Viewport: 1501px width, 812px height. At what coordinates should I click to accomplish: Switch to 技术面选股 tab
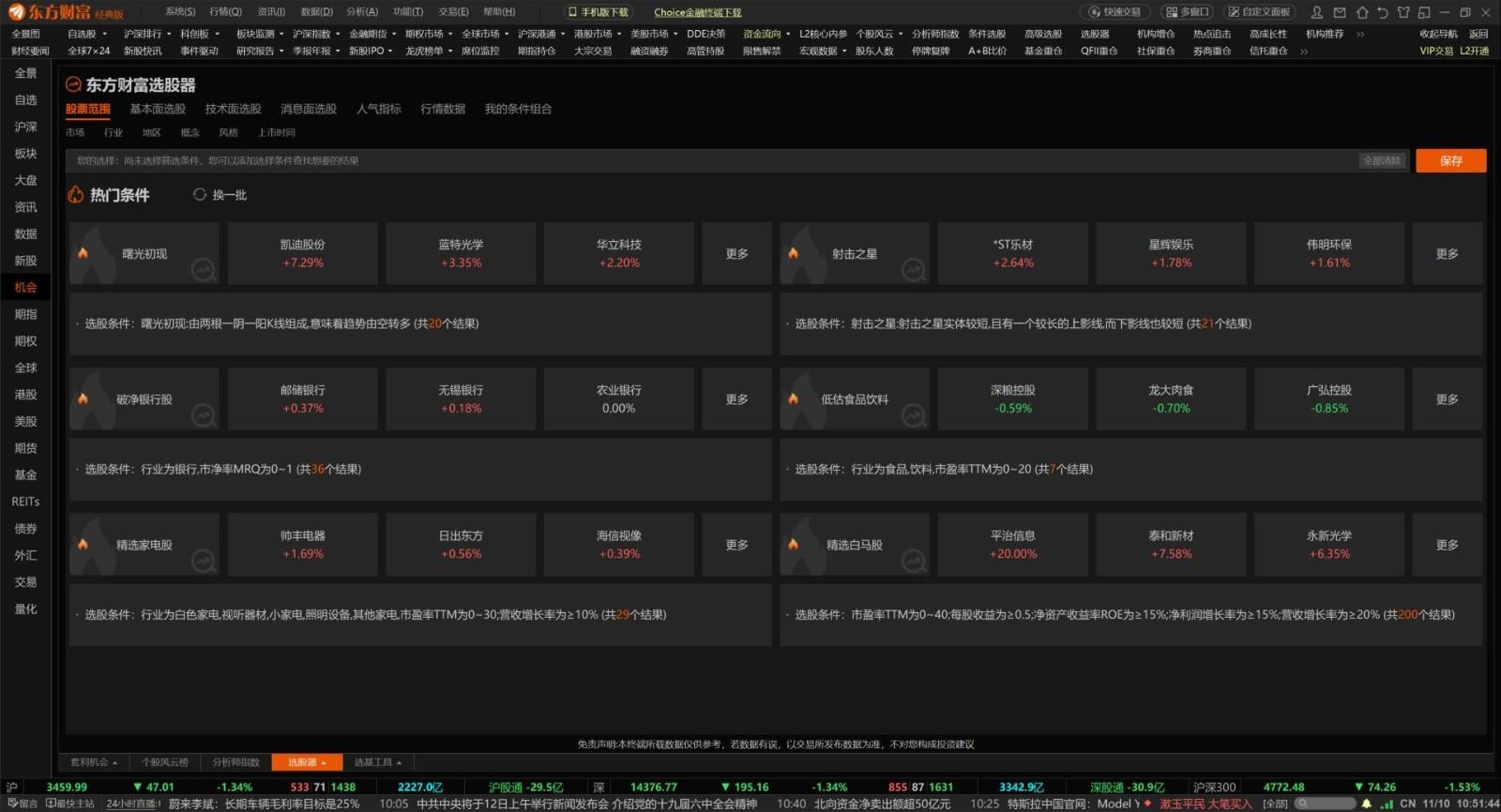[233, 109]
